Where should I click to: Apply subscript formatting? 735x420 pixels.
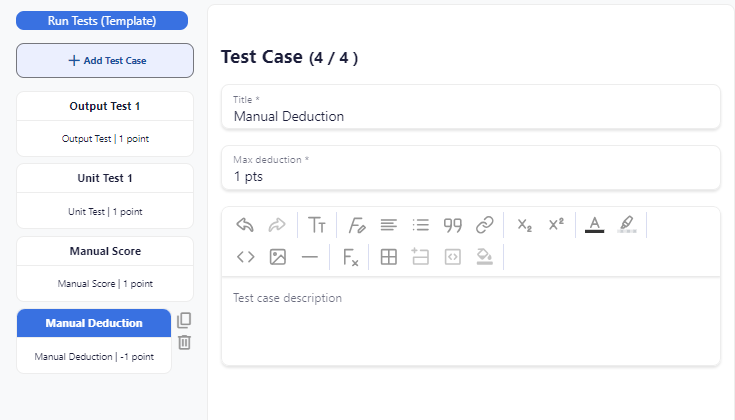click(525, 225)
